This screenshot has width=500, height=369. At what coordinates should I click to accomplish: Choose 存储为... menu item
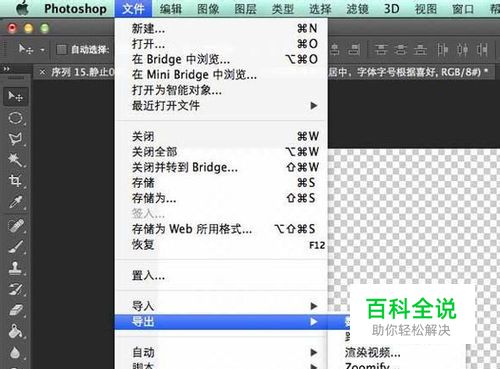coord(221,198)
